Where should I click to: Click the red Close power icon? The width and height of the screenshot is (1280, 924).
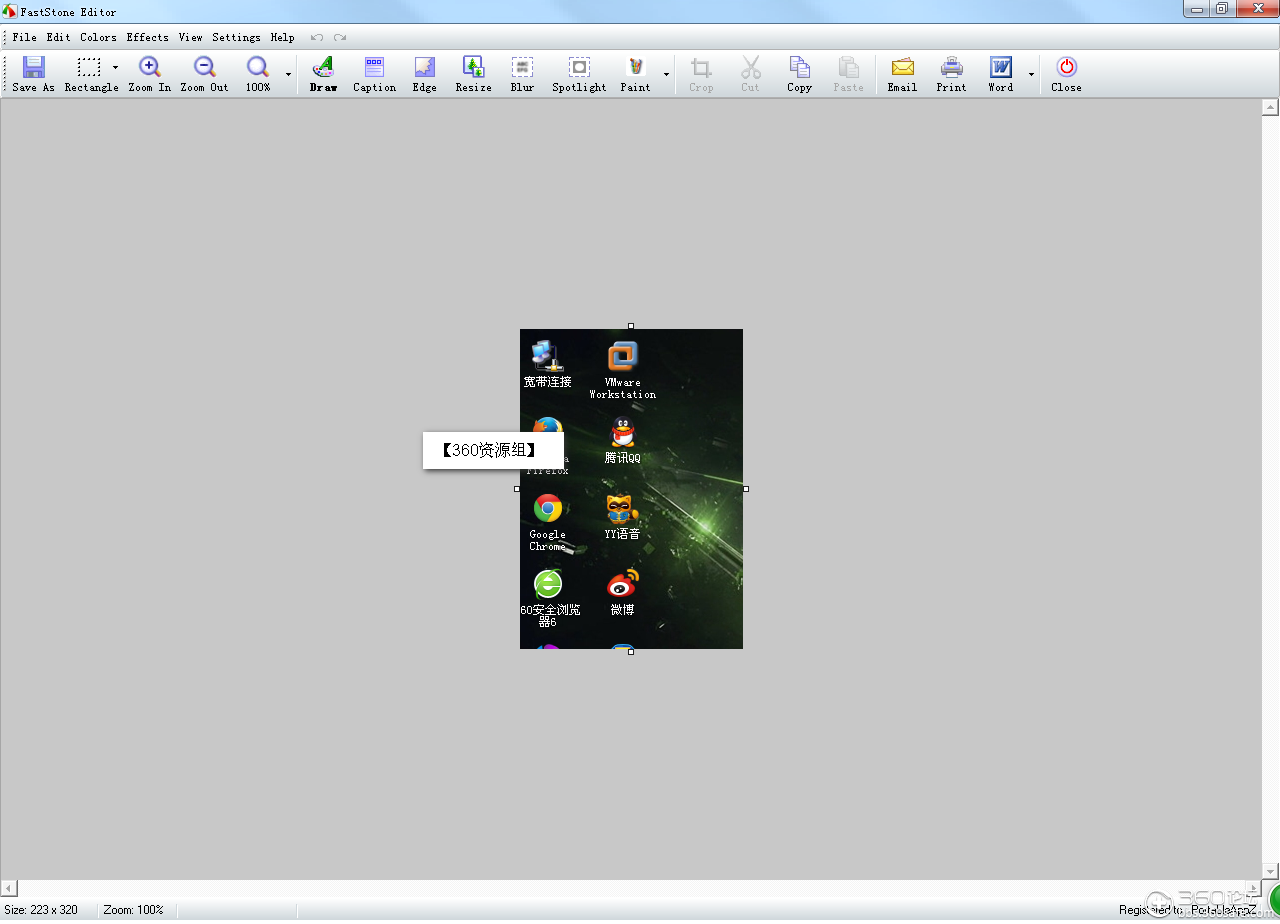pos(1066,67)
